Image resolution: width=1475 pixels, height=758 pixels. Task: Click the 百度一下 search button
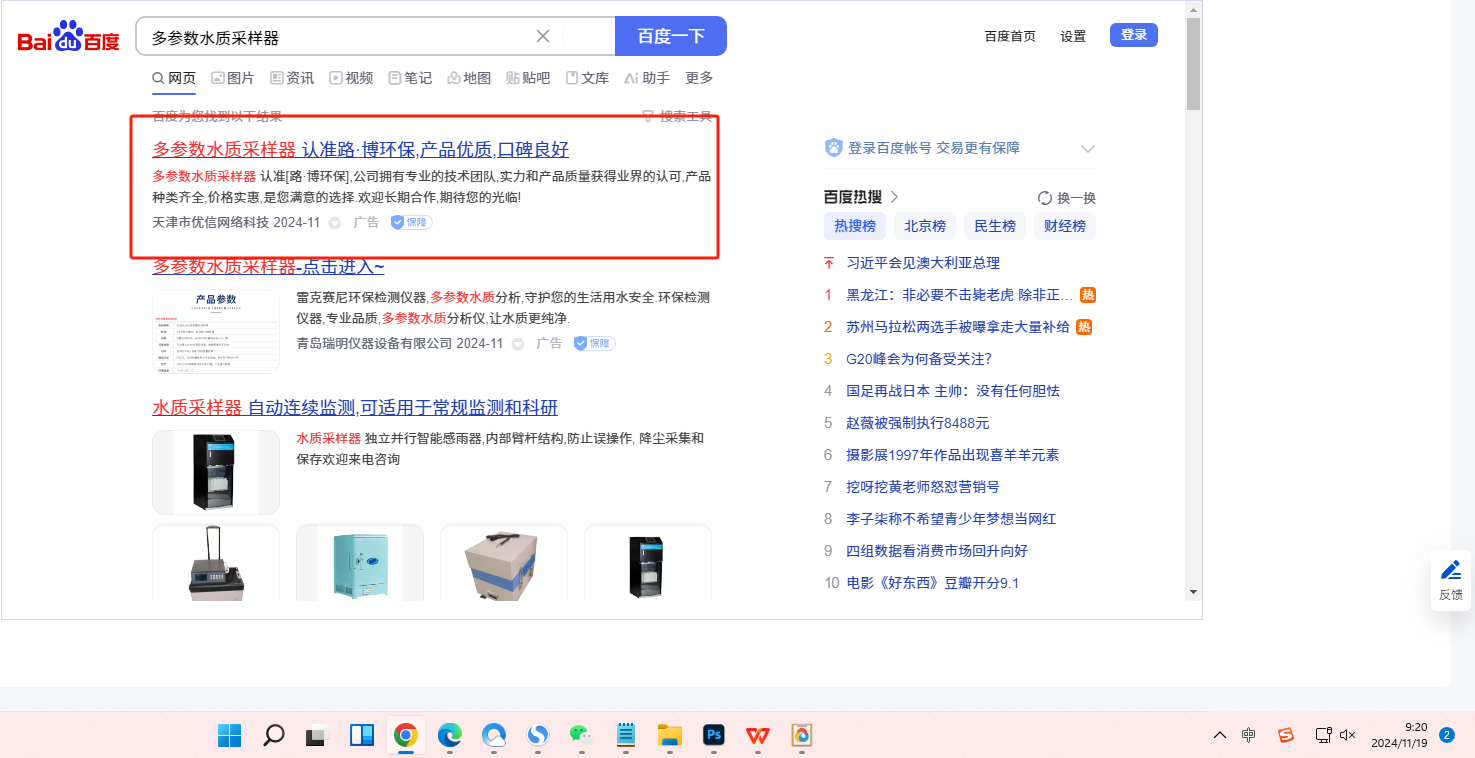coord(671,36)
